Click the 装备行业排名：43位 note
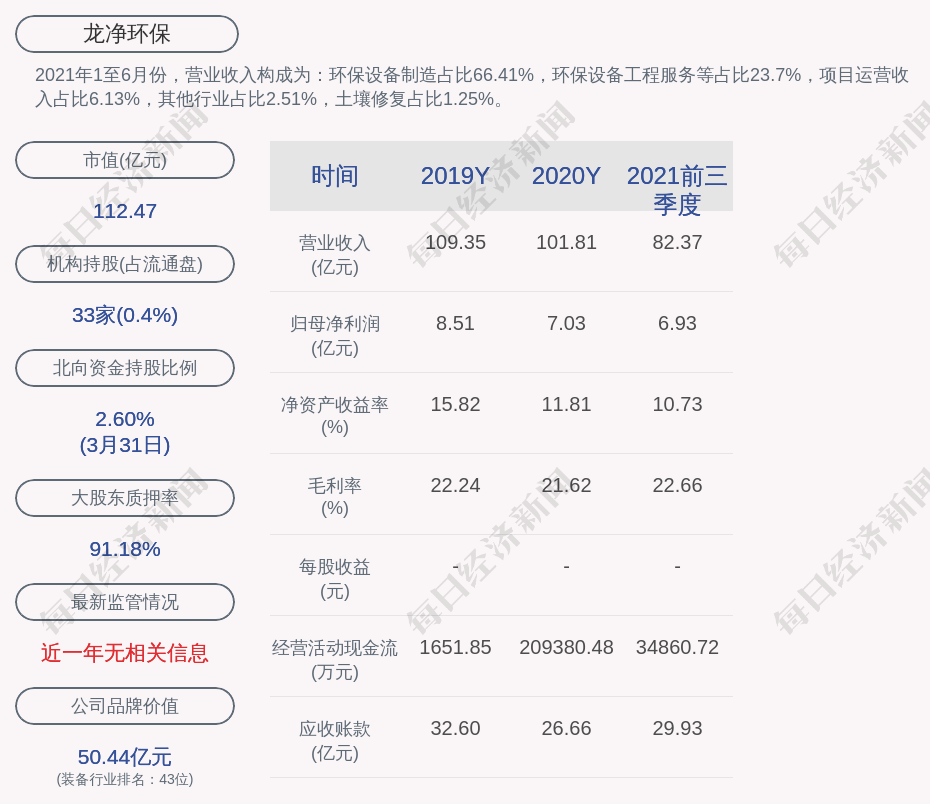 click(x=125, y=779)
